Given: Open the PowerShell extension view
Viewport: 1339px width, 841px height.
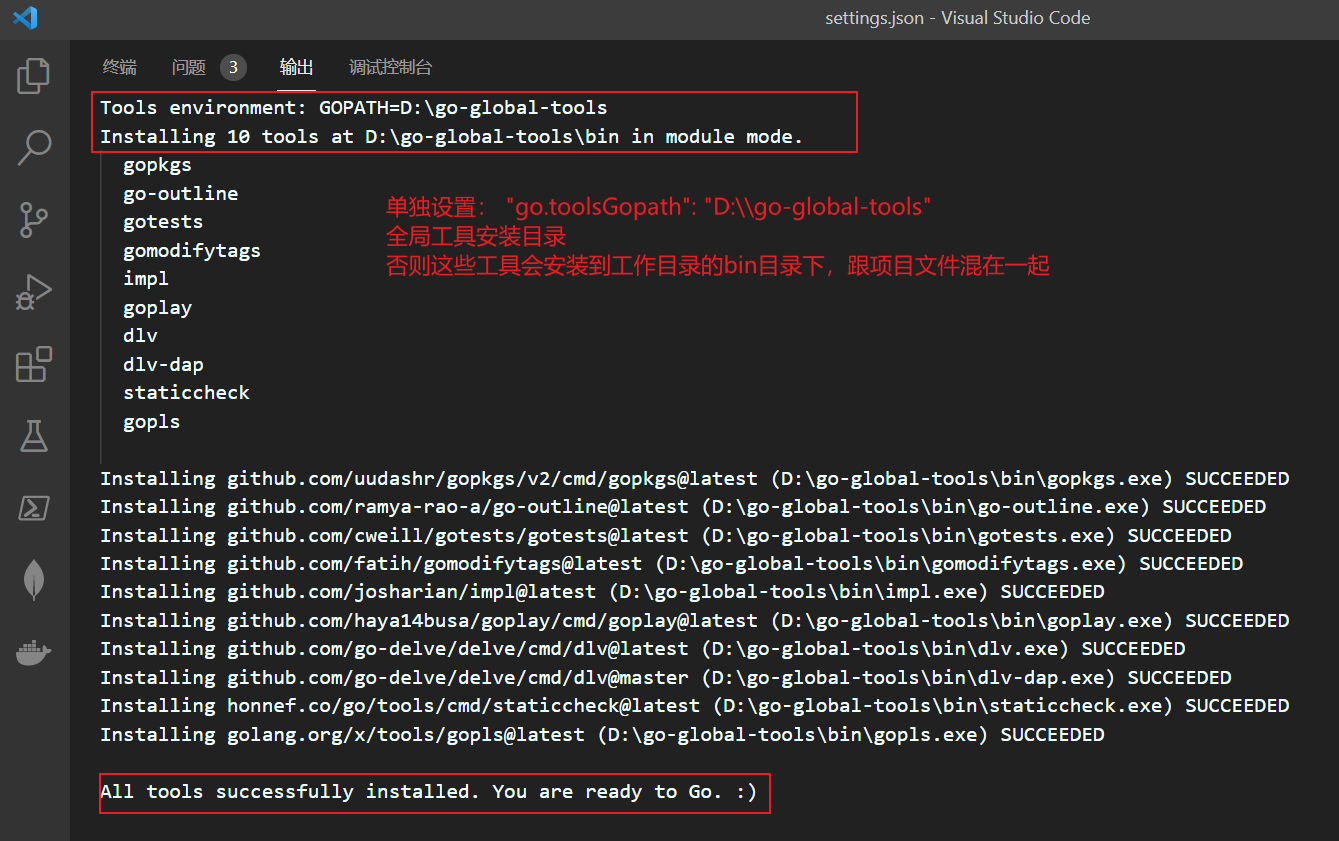Looking at the screenshot, I should (x=34, y=508).
